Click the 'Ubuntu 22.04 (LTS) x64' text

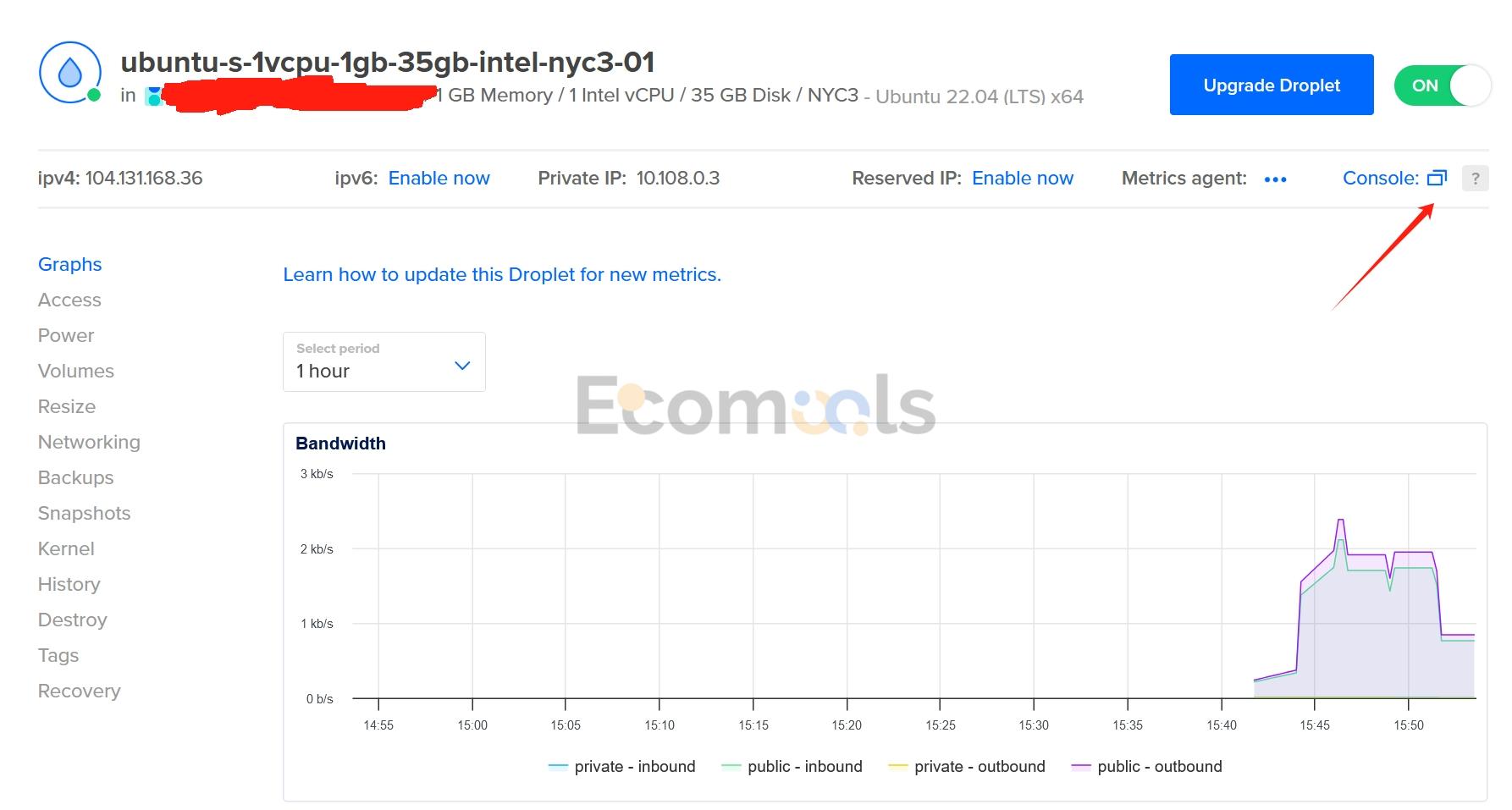979,96
